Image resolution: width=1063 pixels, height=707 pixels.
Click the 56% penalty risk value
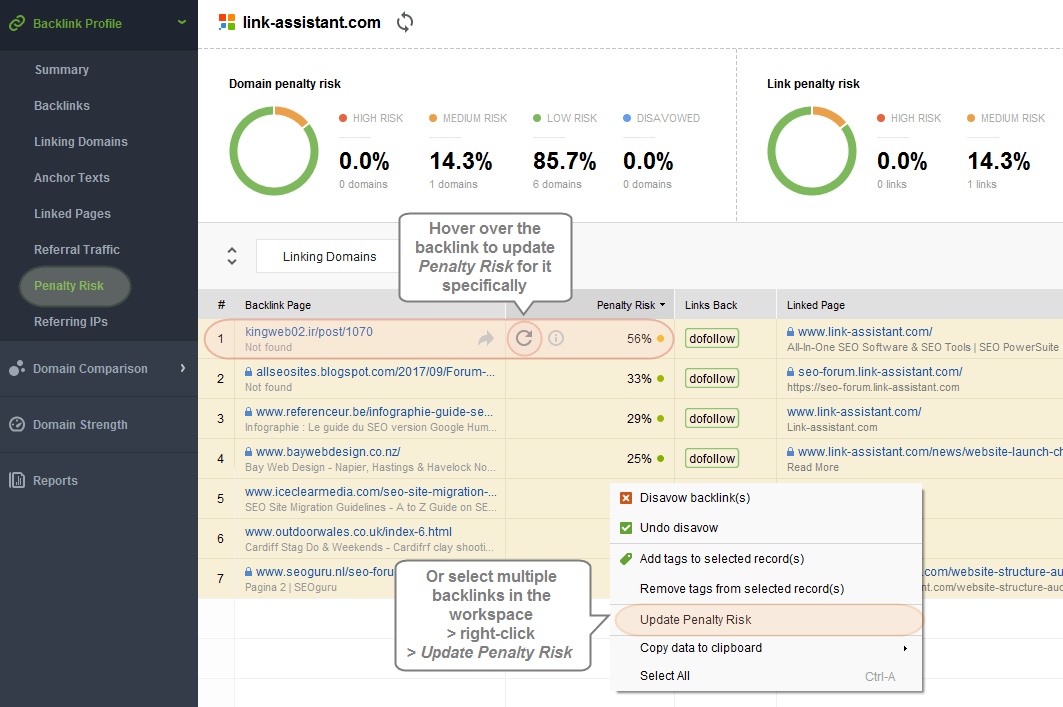(639, 338)
